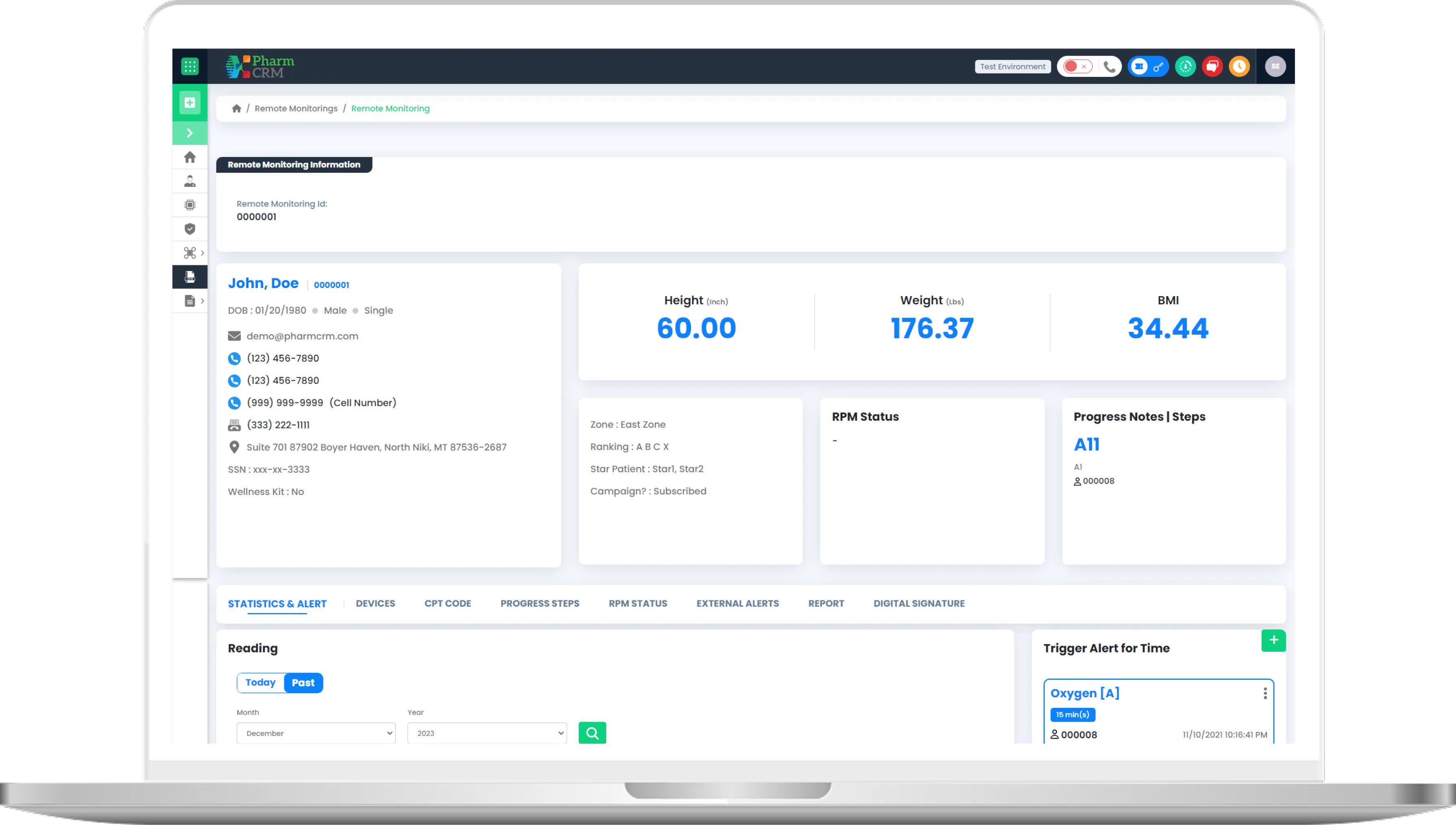Expand the green sidebar chevron arrow
The image size is (1456, 825).
(x=190, y=133)
